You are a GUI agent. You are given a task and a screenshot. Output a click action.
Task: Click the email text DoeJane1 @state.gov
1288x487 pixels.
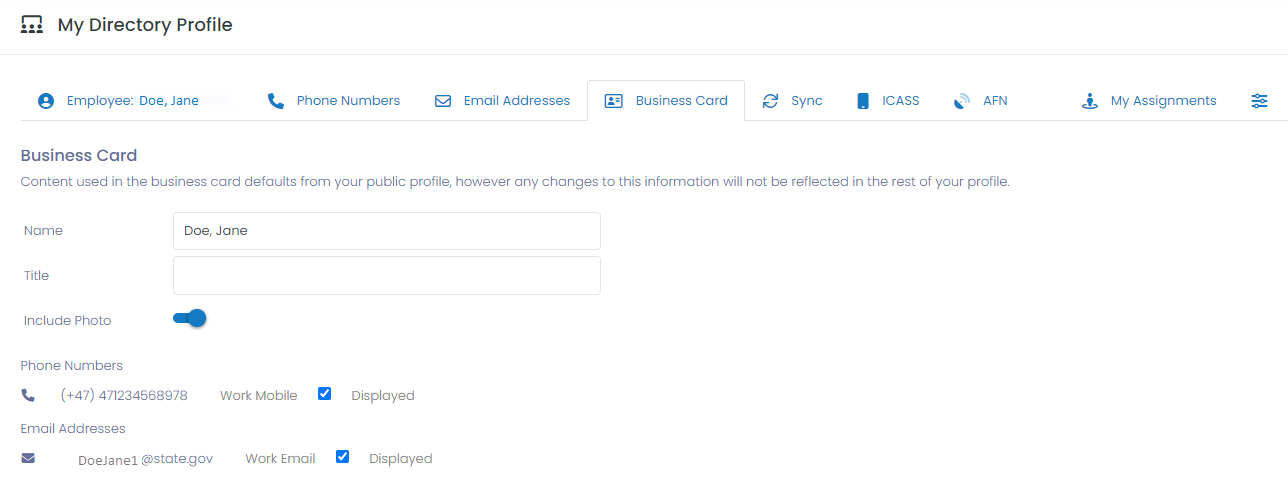[x=146, y=459]
